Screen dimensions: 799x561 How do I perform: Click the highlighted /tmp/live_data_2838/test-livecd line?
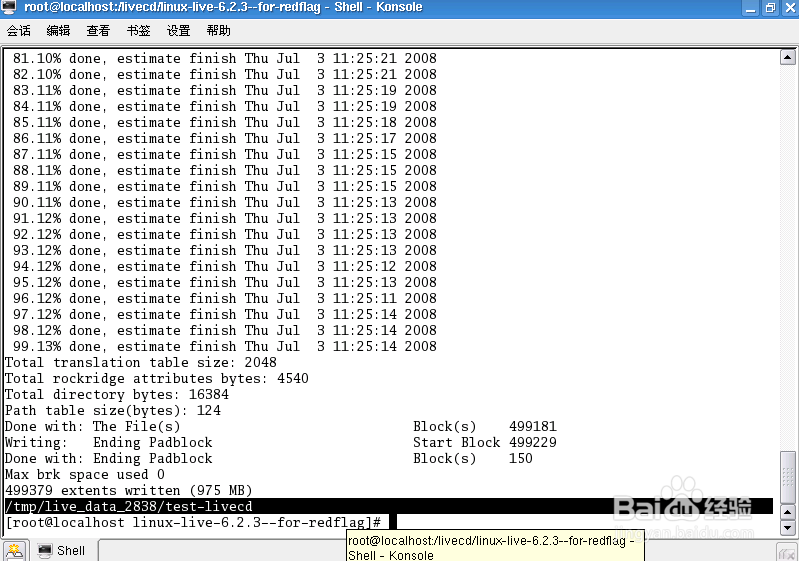[388, 506]
